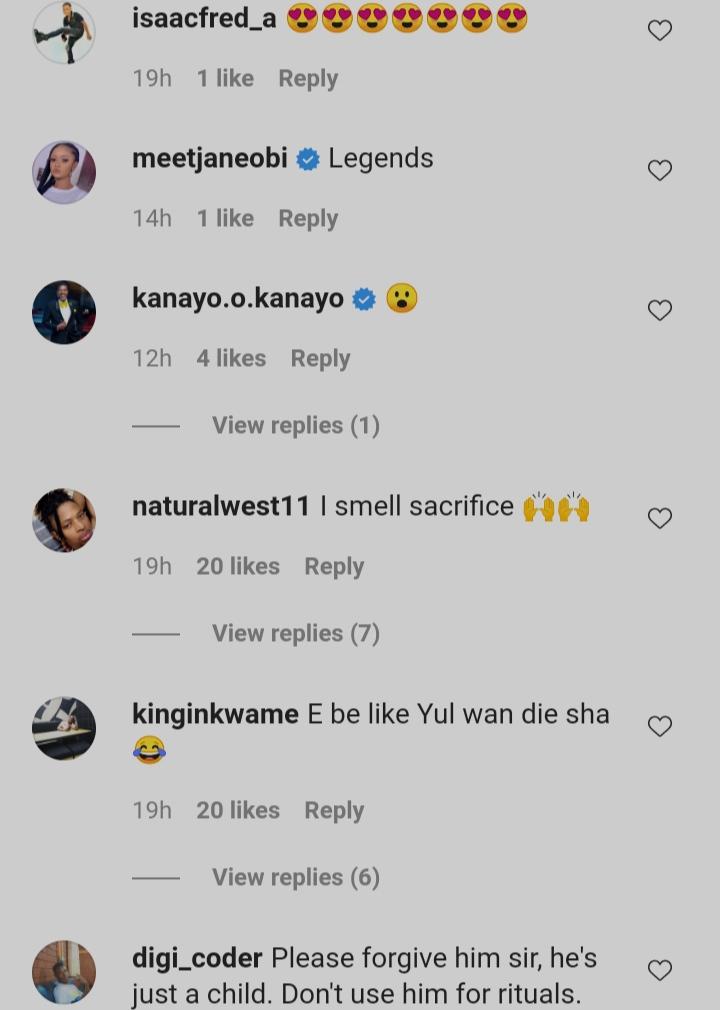The image size is (720, 1010).
Task: Like the isaacfred_a comment with heart
Action: click(x=660, y=31)
